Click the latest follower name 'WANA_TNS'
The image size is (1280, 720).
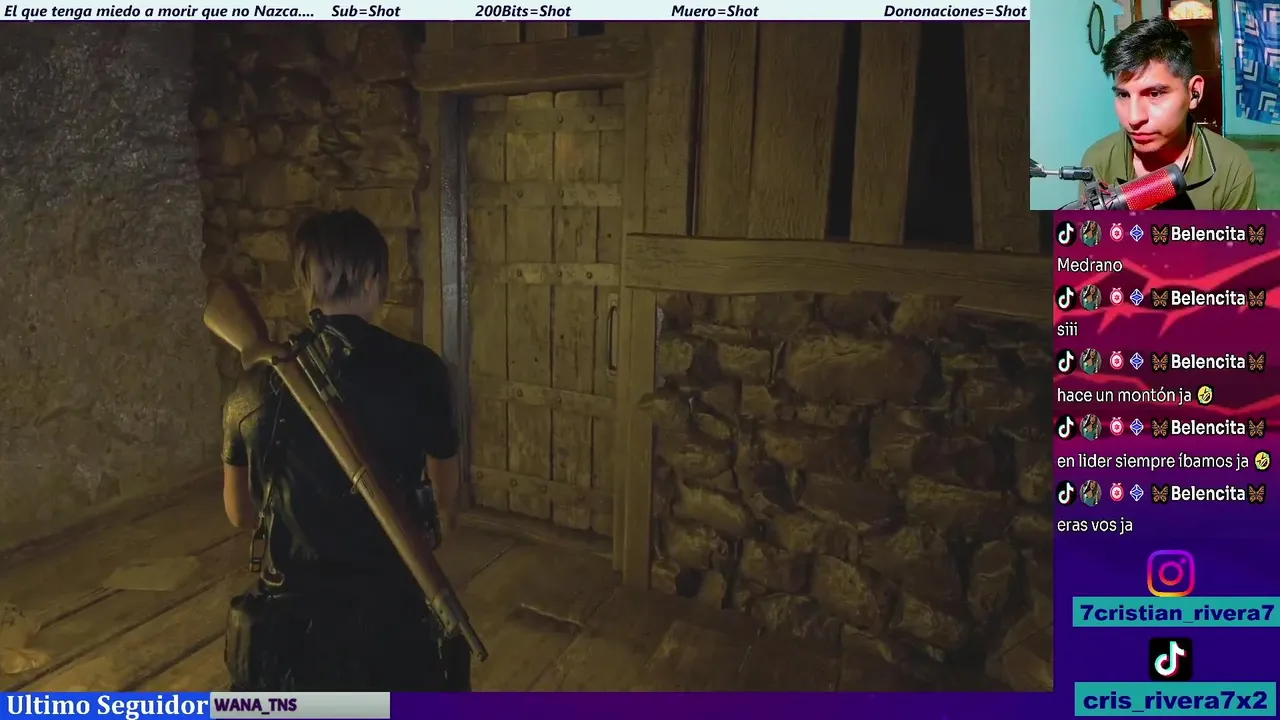pos(255,705)
